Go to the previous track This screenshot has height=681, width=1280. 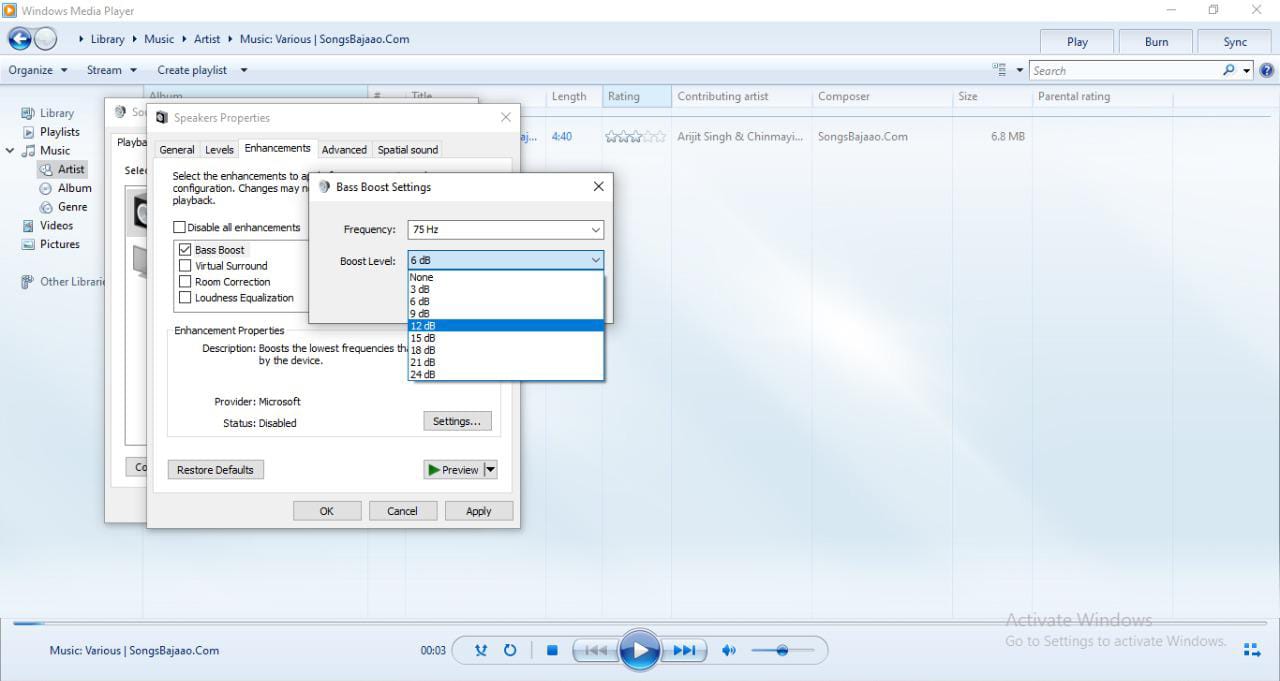coord(596,650)
